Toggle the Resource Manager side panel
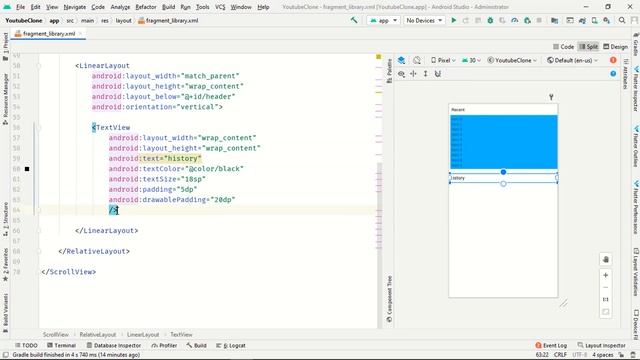This screenshot has width=640, height=360. point(5,100)
